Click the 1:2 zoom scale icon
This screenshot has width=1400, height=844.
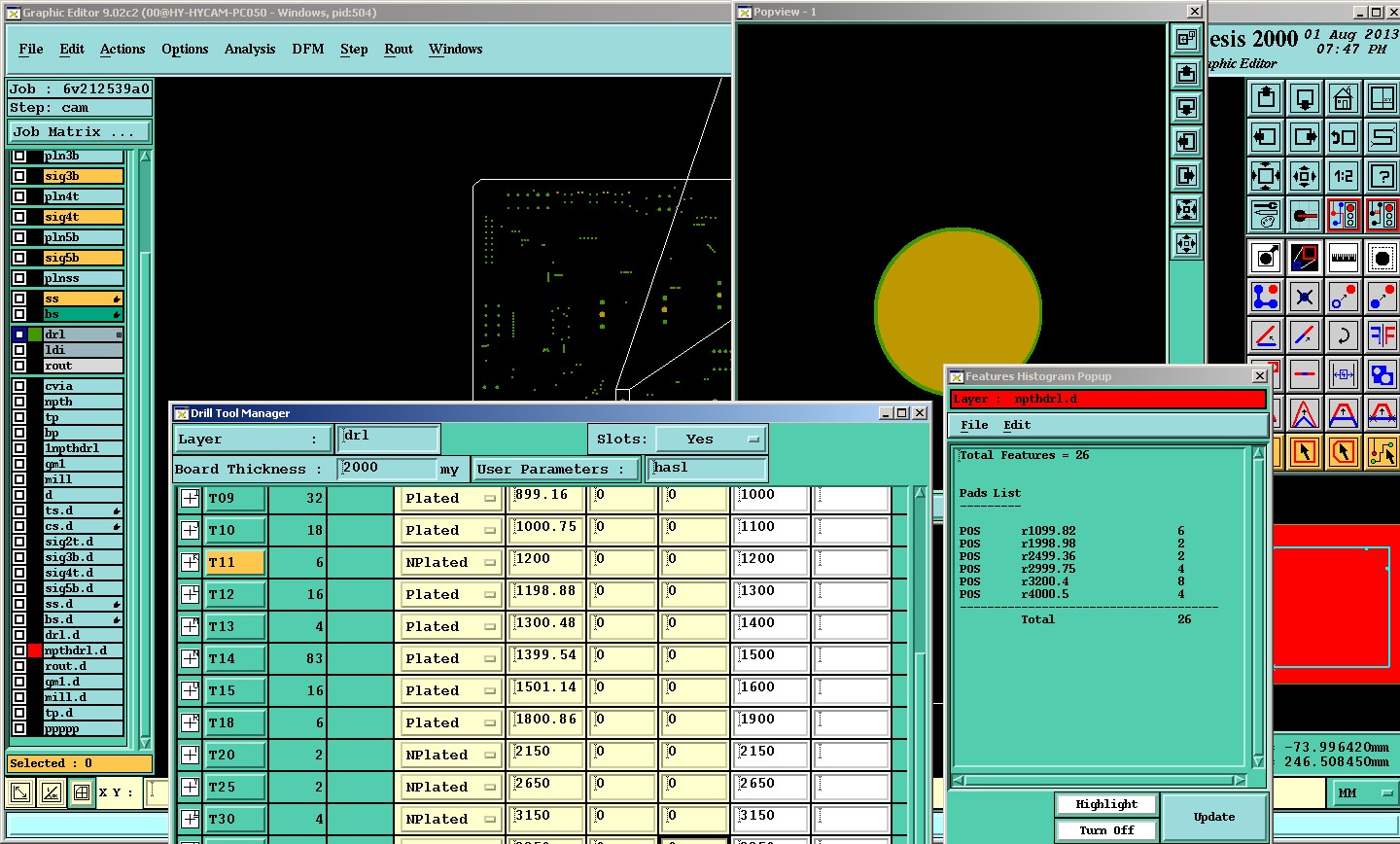(x=1343, y=176)
